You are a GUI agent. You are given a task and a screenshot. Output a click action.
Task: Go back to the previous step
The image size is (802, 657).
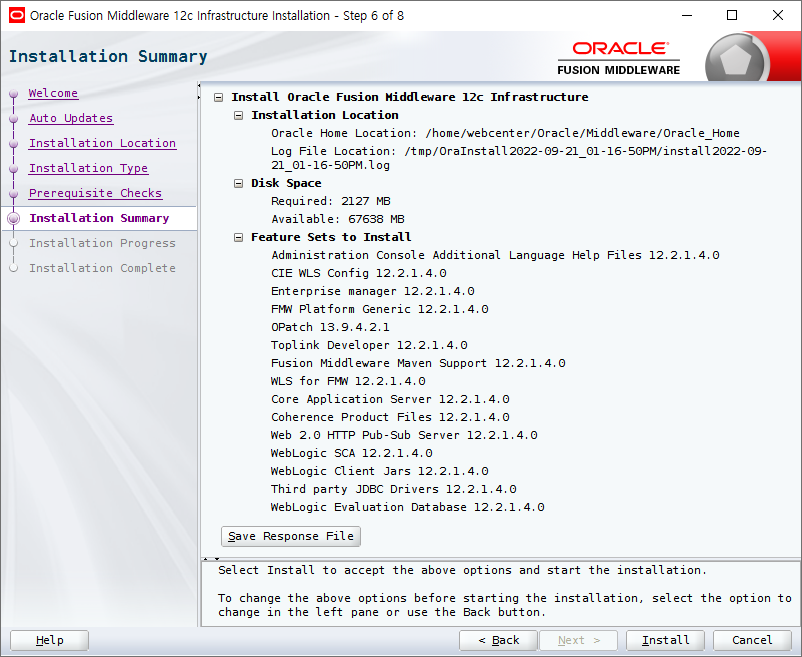pos(498,640)
